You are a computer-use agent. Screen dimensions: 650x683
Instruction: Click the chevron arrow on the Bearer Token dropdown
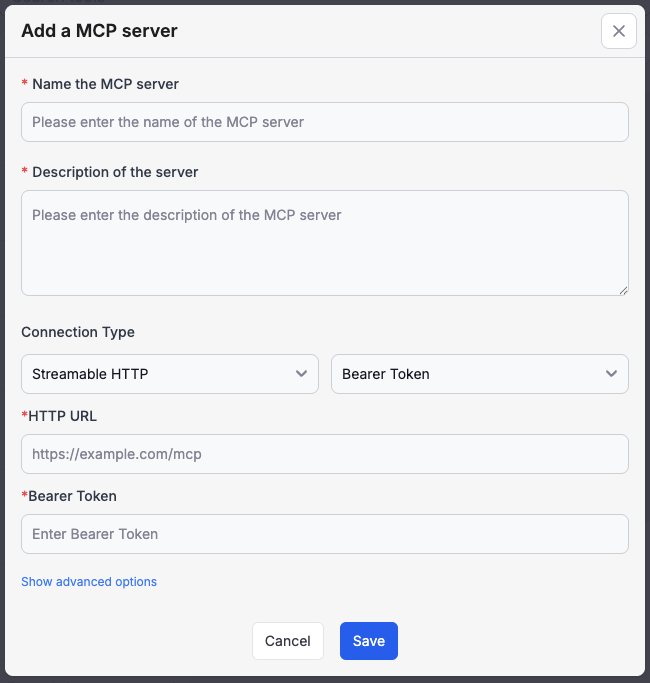(611, 374)
